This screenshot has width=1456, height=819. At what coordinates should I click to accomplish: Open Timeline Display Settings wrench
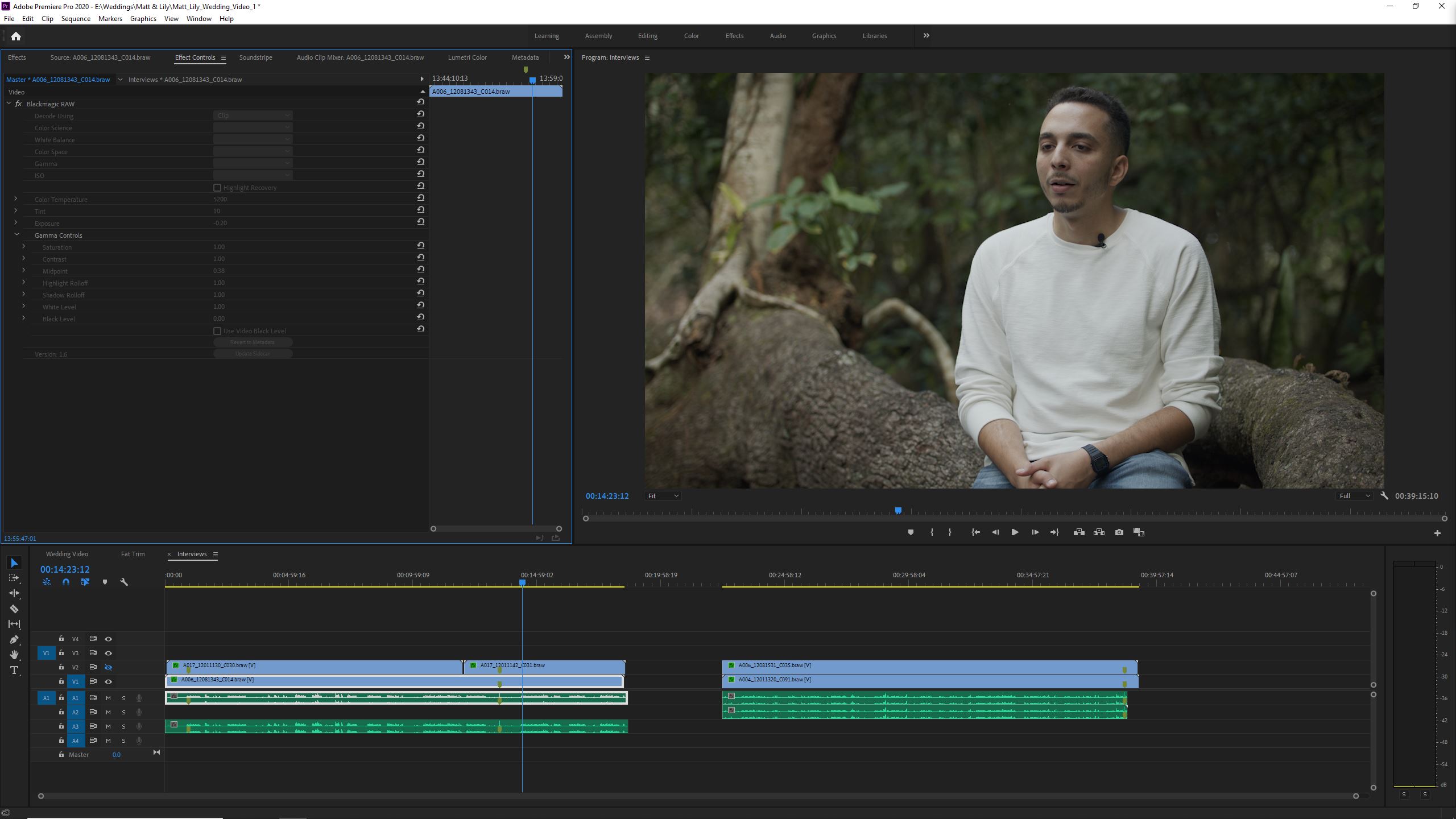(x=124, y=582)
